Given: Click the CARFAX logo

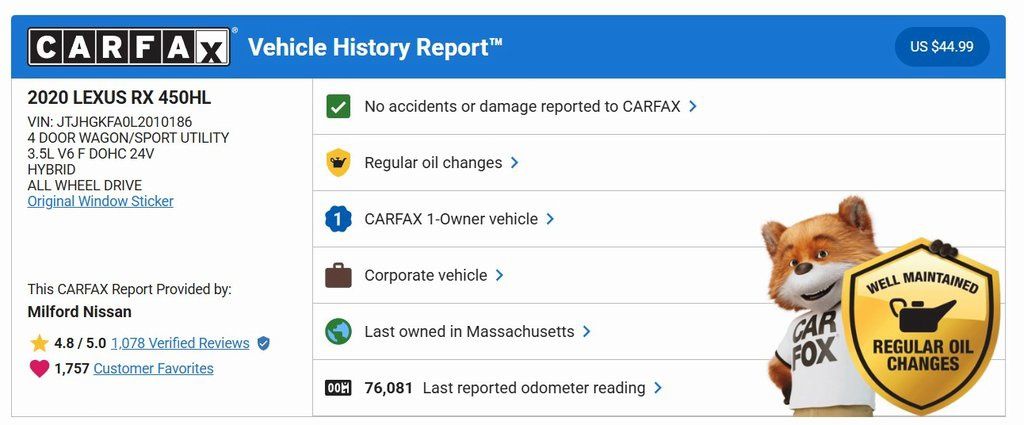Looking at the screenshot, I should point(129,47).
